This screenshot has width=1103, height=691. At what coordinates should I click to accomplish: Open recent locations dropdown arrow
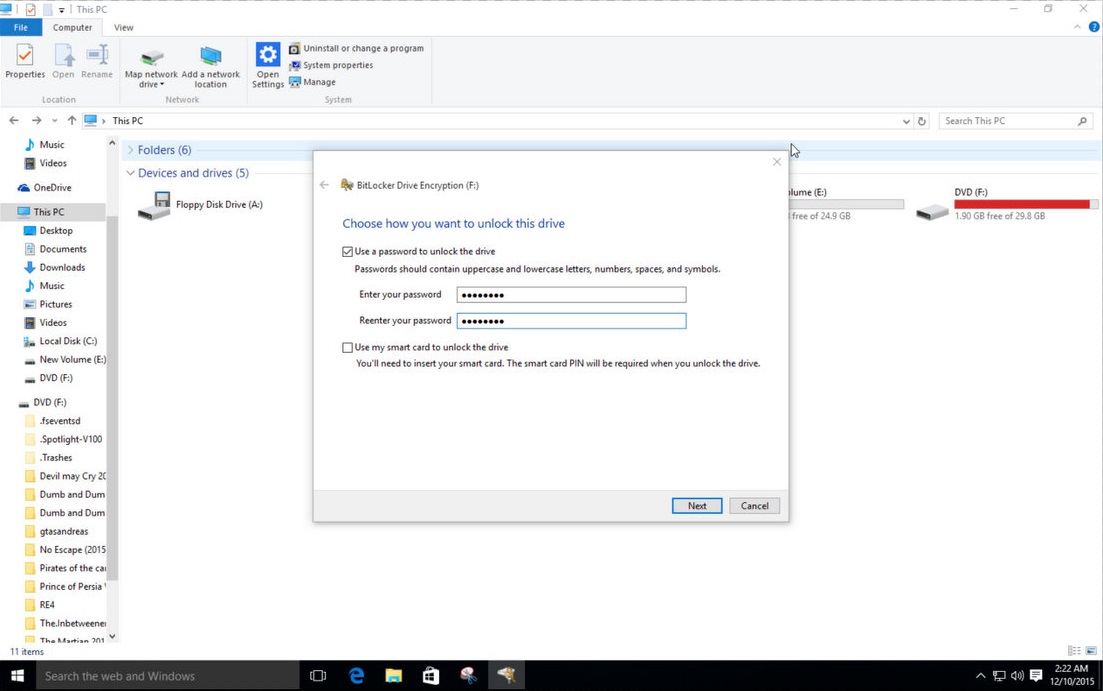pos(54,121)
